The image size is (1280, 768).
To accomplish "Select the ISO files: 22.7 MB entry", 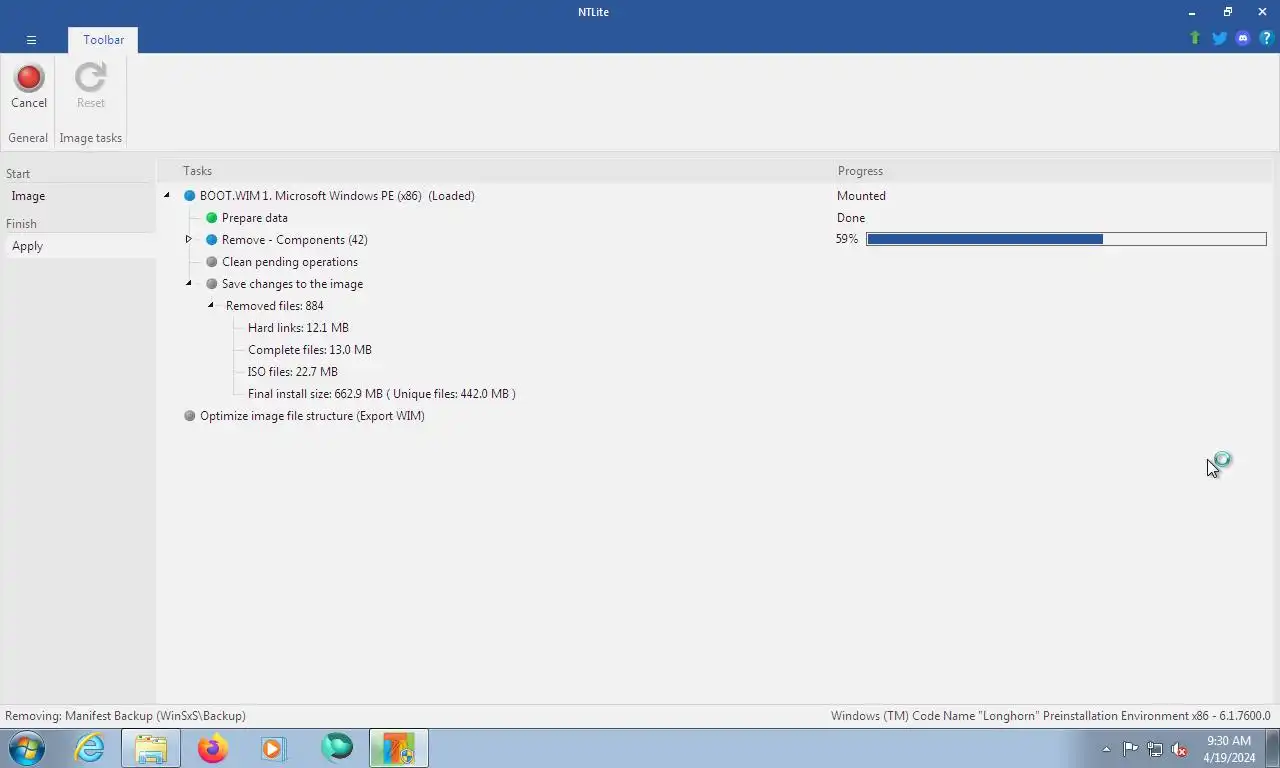I will coord(293,372).
